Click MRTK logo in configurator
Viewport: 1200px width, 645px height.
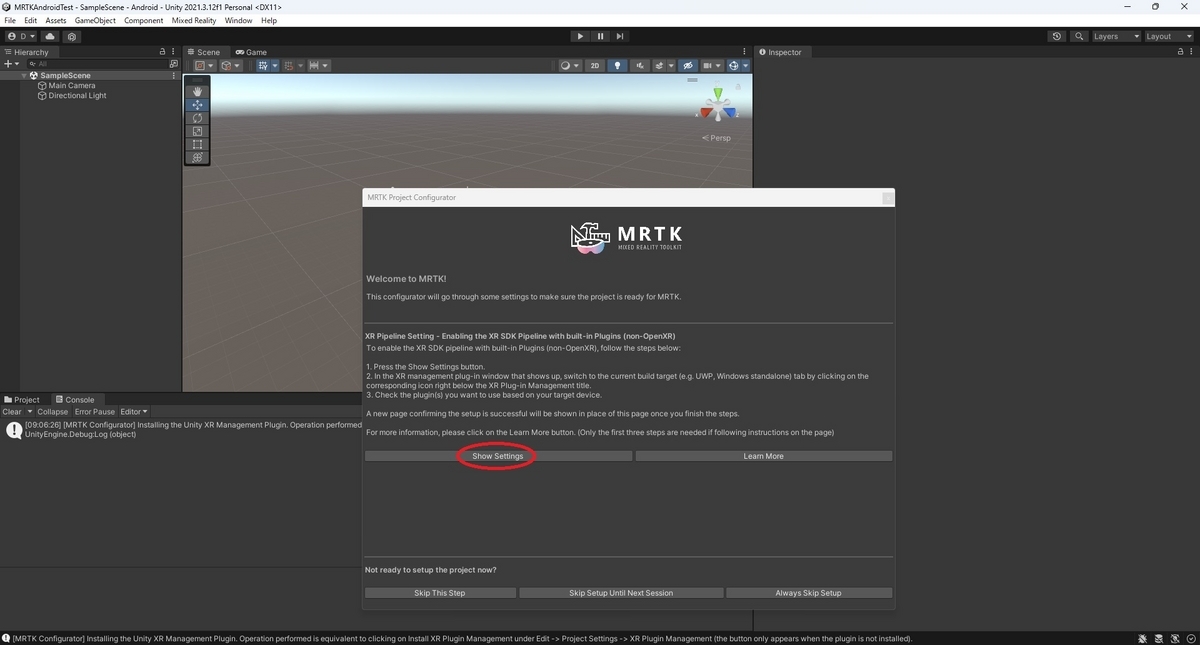pos(627,238)
